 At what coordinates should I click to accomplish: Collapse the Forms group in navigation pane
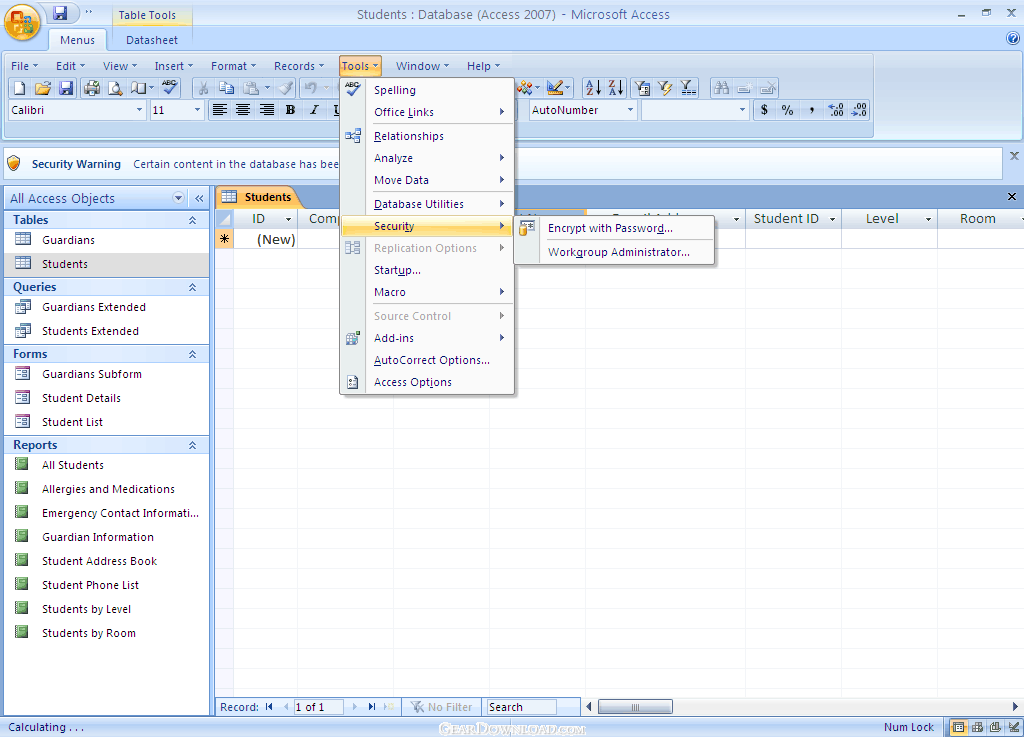click(193, 354)
